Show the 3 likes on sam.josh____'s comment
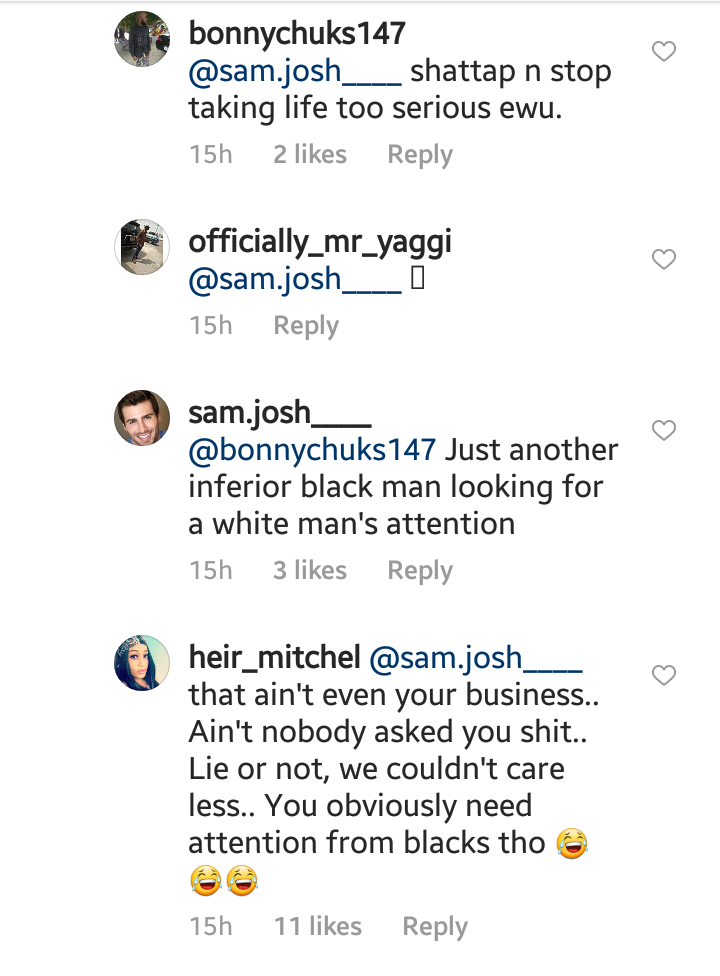Viewport: 720px width, 976px height. tap(310, 571)
